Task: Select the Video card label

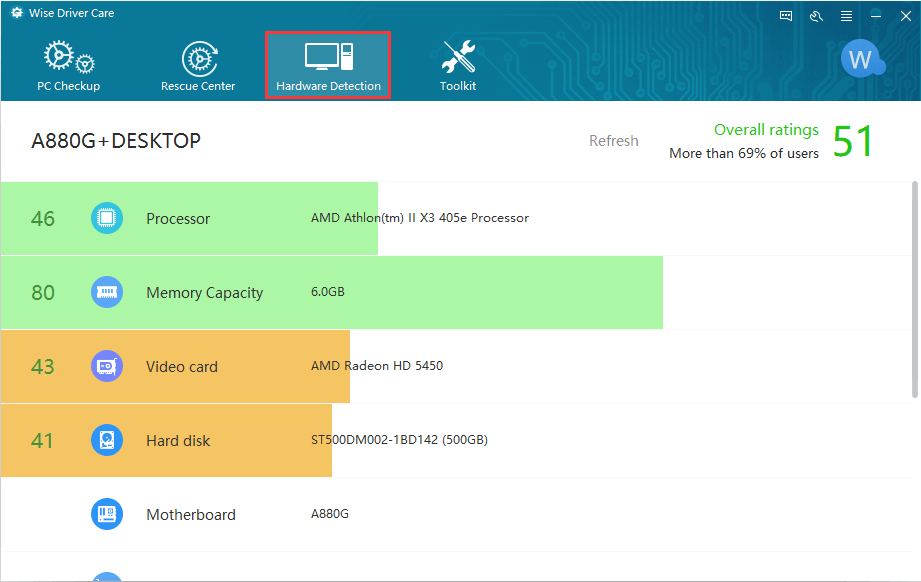Action: 182,366
